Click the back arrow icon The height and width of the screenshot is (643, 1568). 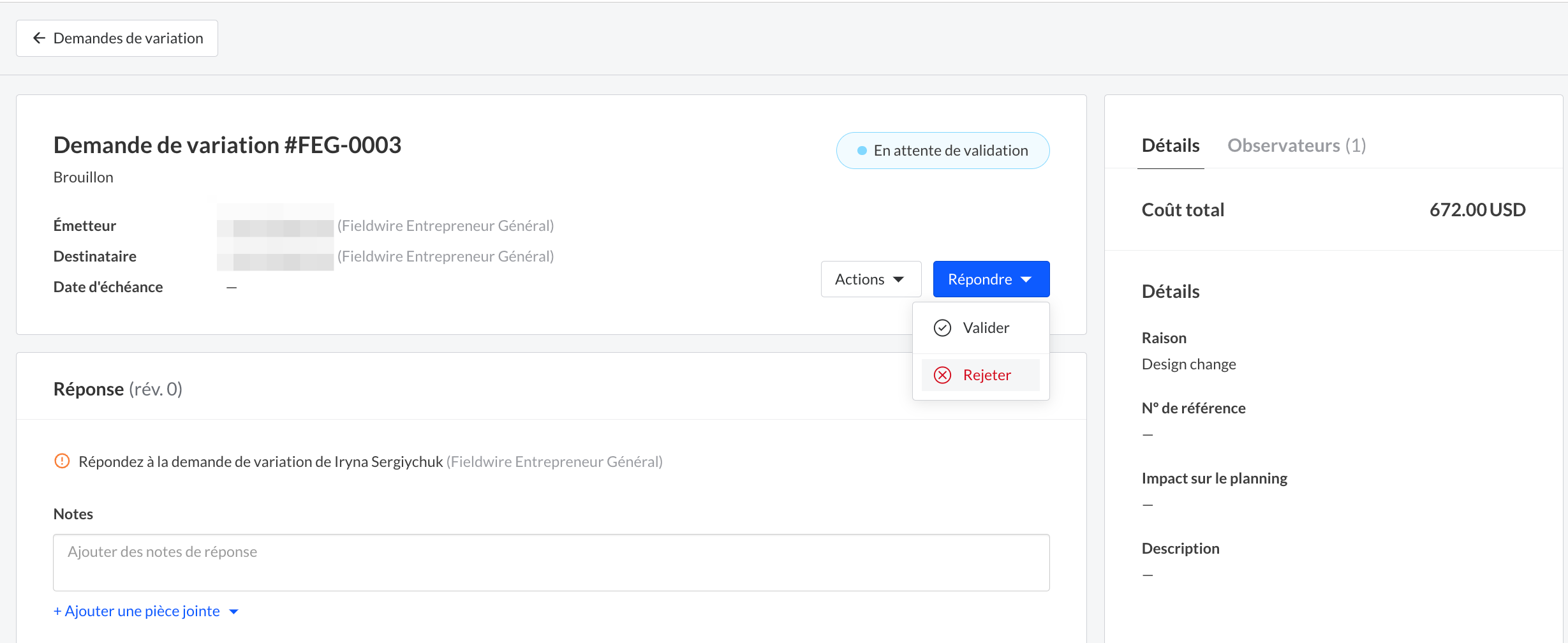[39, 38]
